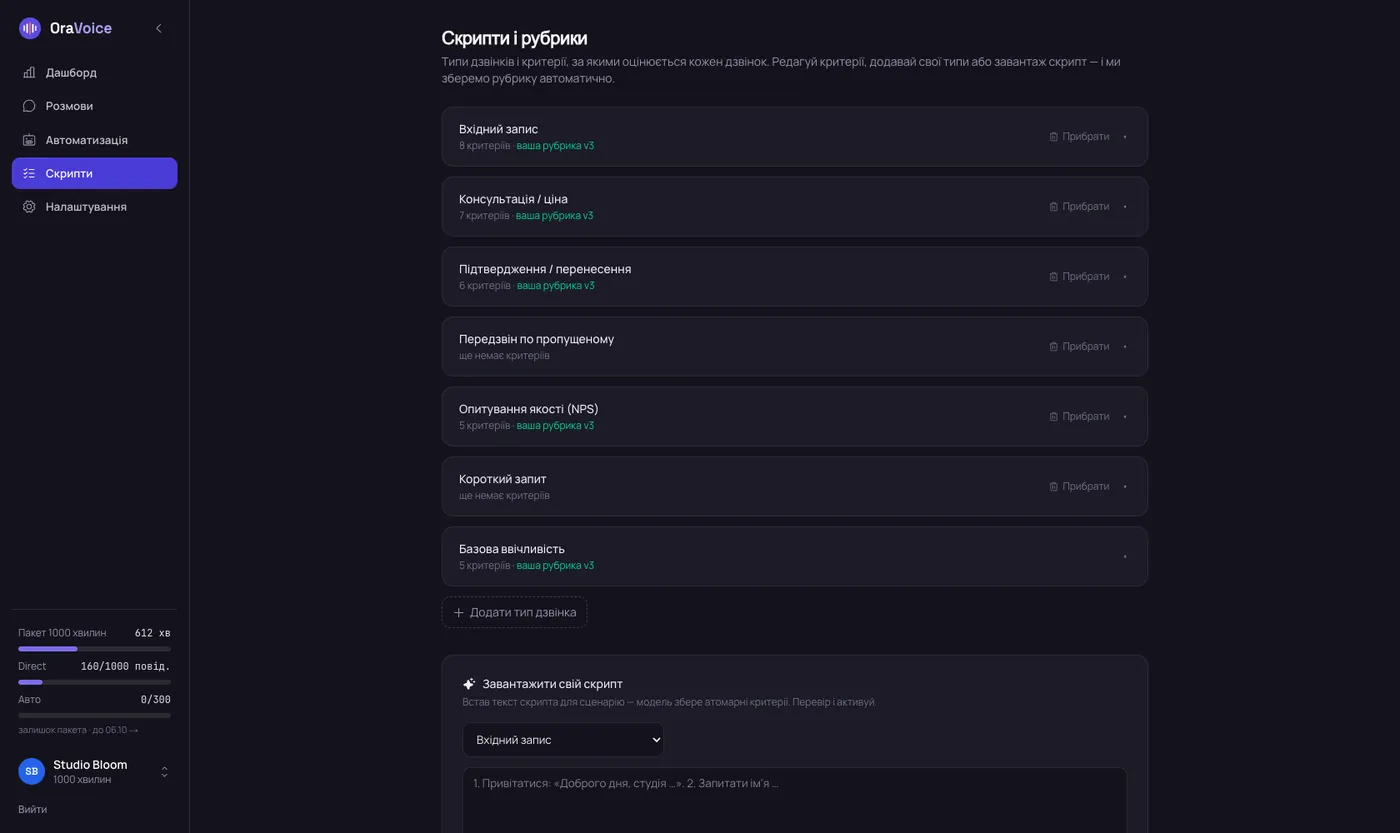The image size is (1400, 833).
Task: Click the Пакет 1000 хвилин usage bar
Action: [x=94, y=649]
